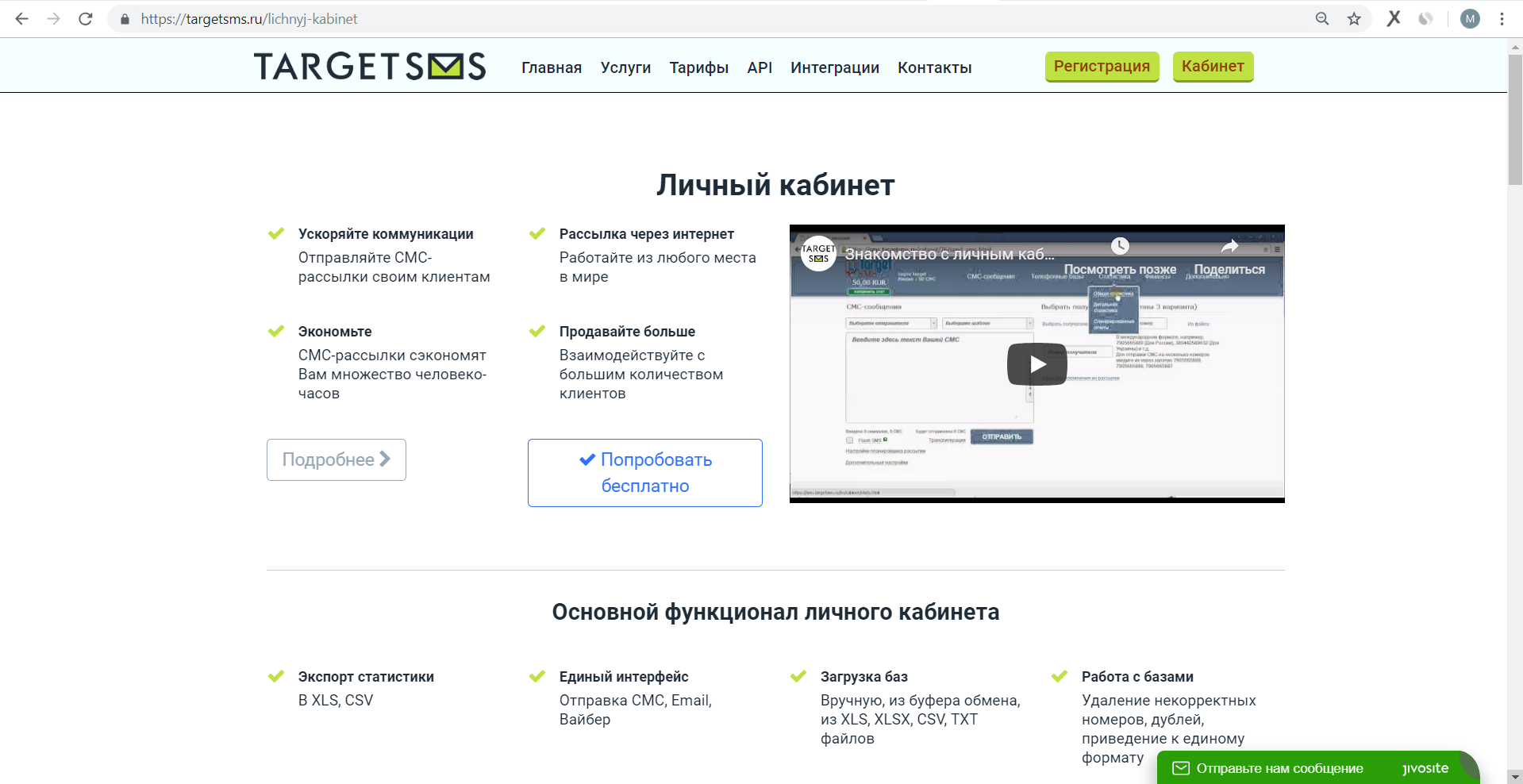Click the TargetSMS logo

[x=370, y=66]
